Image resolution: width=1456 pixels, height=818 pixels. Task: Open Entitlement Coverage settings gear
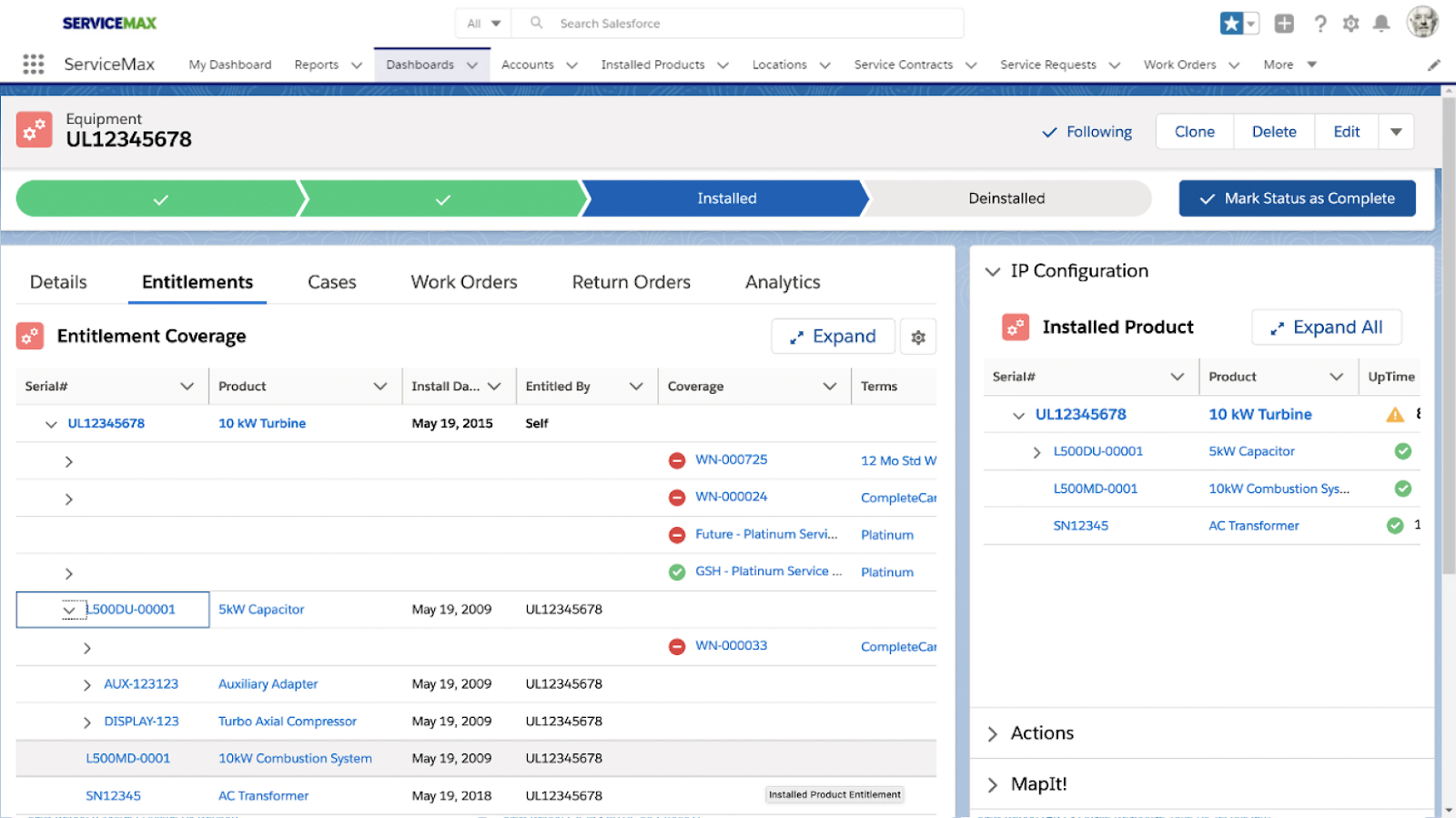918,337
